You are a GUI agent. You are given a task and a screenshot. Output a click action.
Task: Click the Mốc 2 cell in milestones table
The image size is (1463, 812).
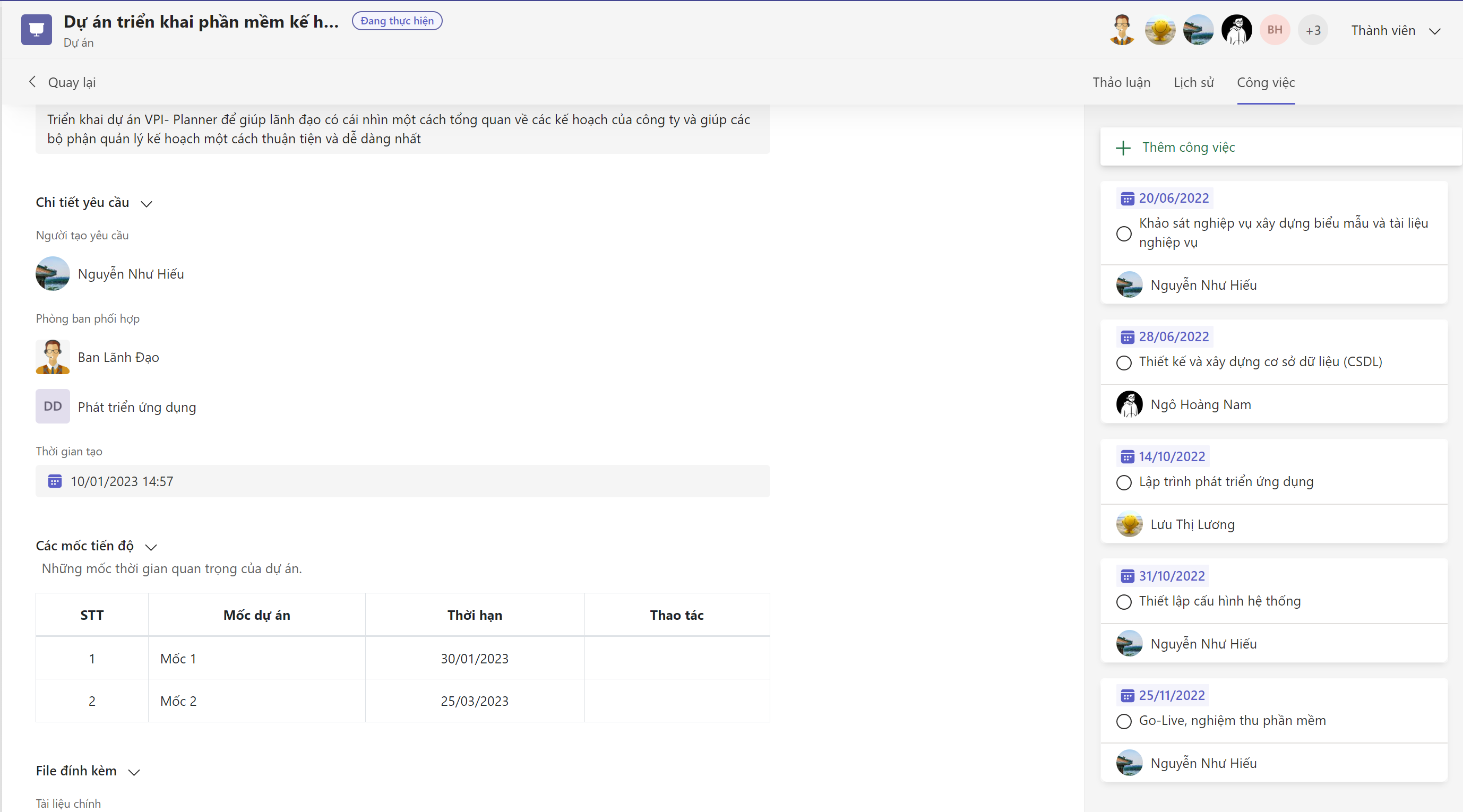pos(257,701)
